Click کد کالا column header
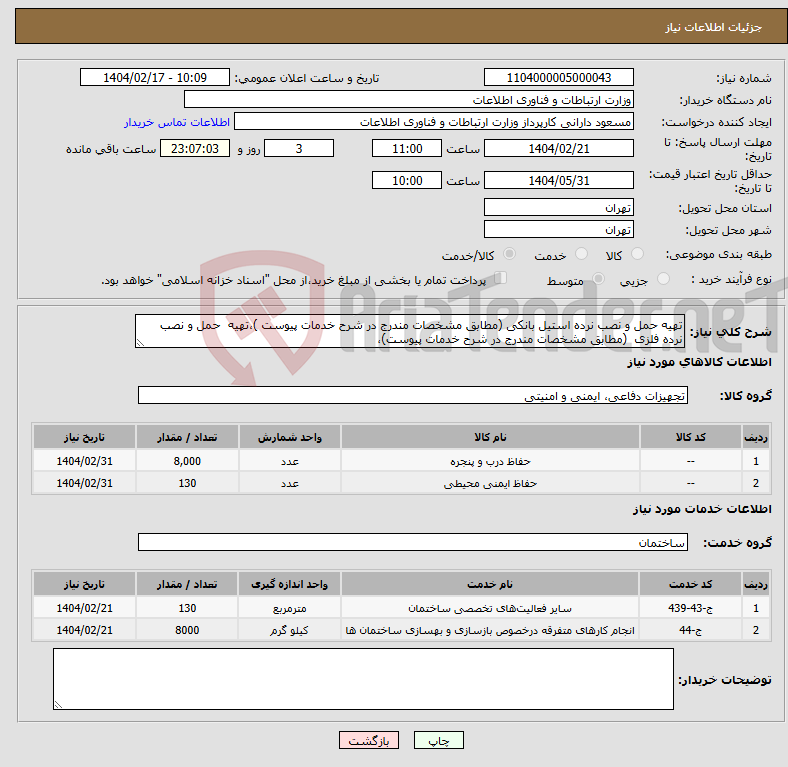788x767 pixels. 691,437
